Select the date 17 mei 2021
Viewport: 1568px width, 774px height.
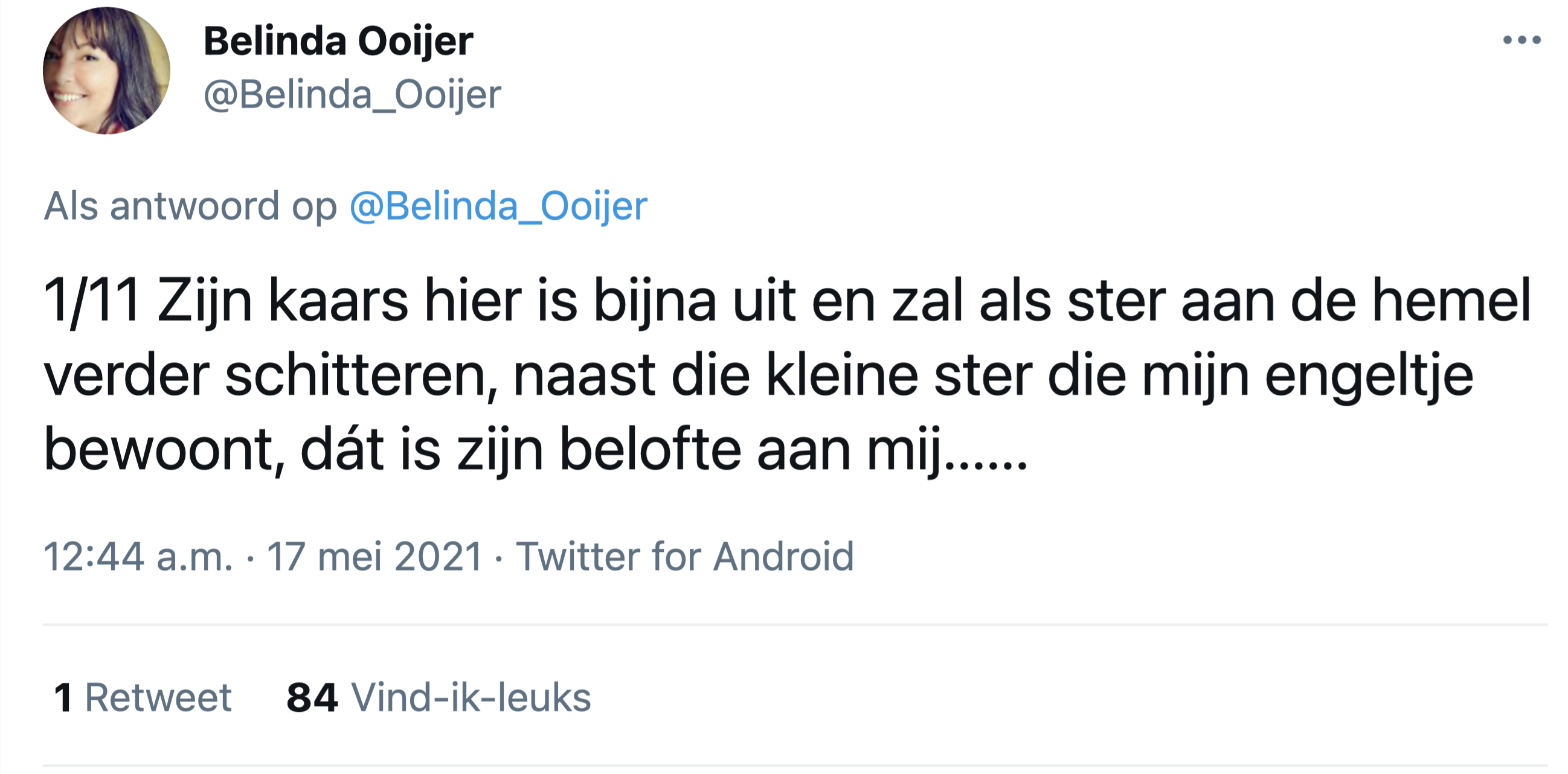pos(376,554)
